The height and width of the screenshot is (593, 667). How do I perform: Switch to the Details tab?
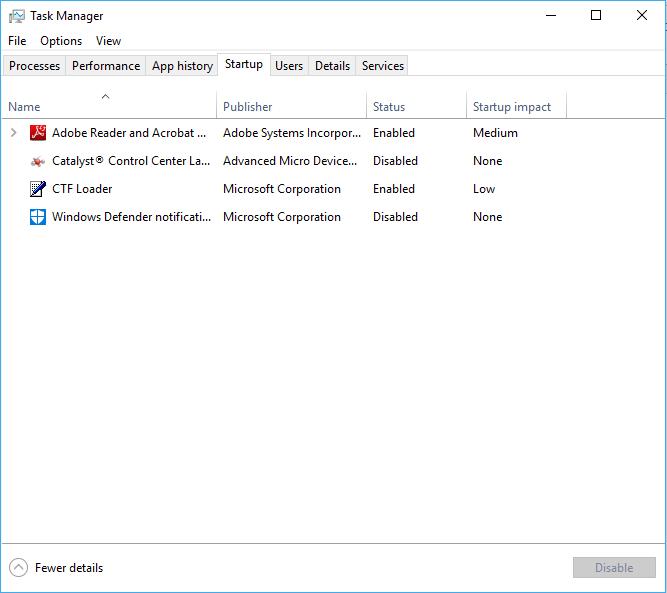pos(332,66)
